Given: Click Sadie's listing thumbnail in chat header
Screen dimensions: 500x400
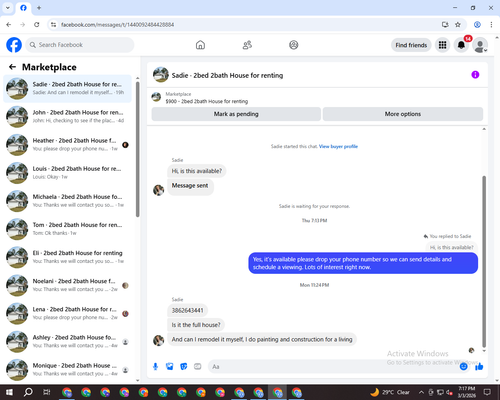Looking at the screenshot, I should [161, 75].
